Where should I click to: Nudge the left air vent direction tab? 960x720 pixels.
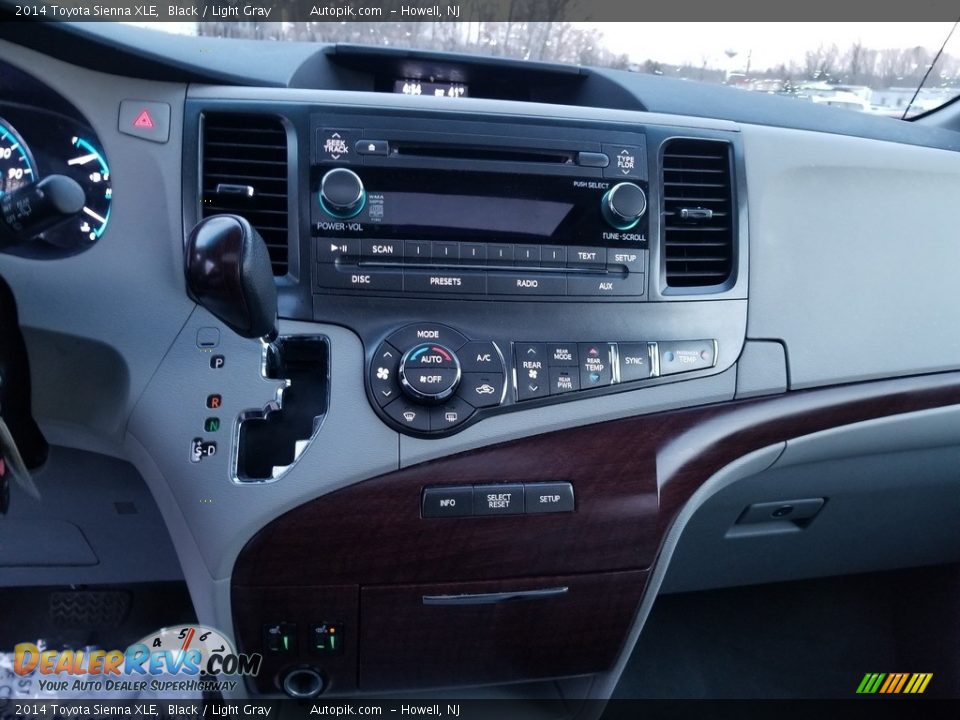click(235, 190)
